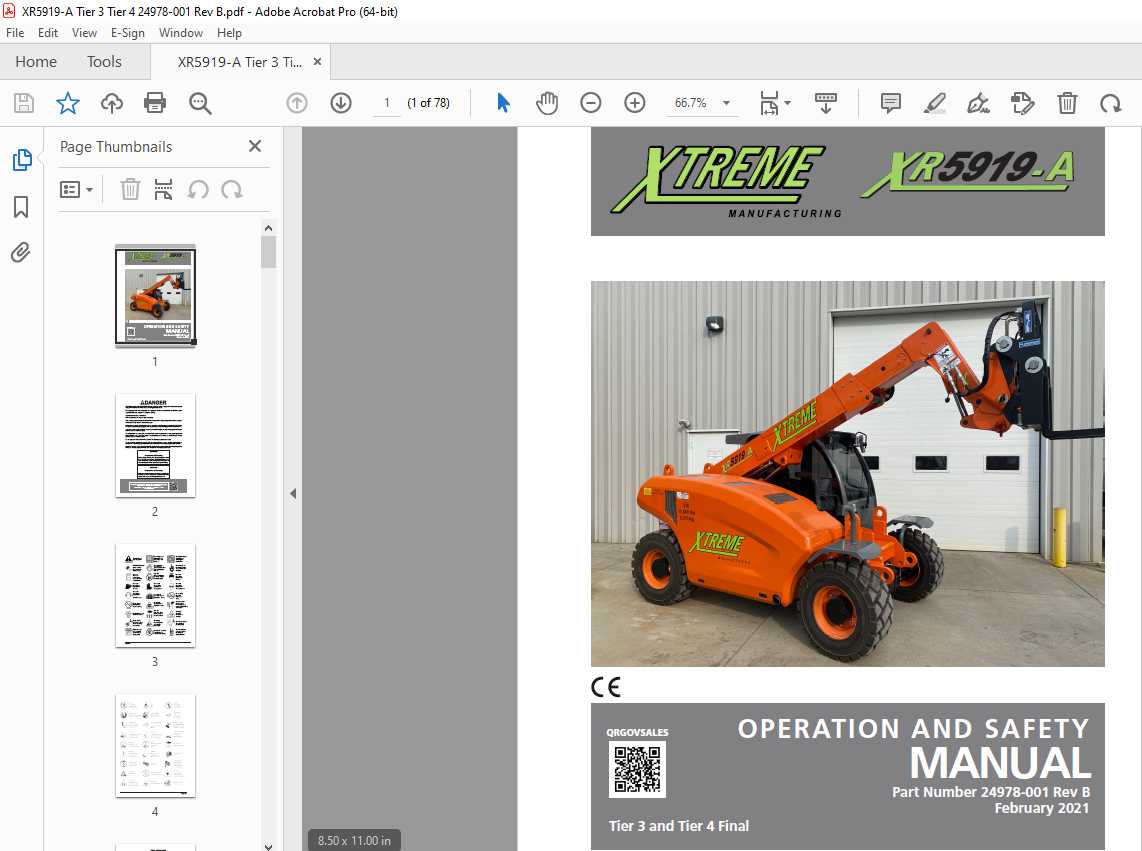Open Page Thumbnails sidebar icon
This screenshot has height=851, width=1142.
(x=22, y=160)
